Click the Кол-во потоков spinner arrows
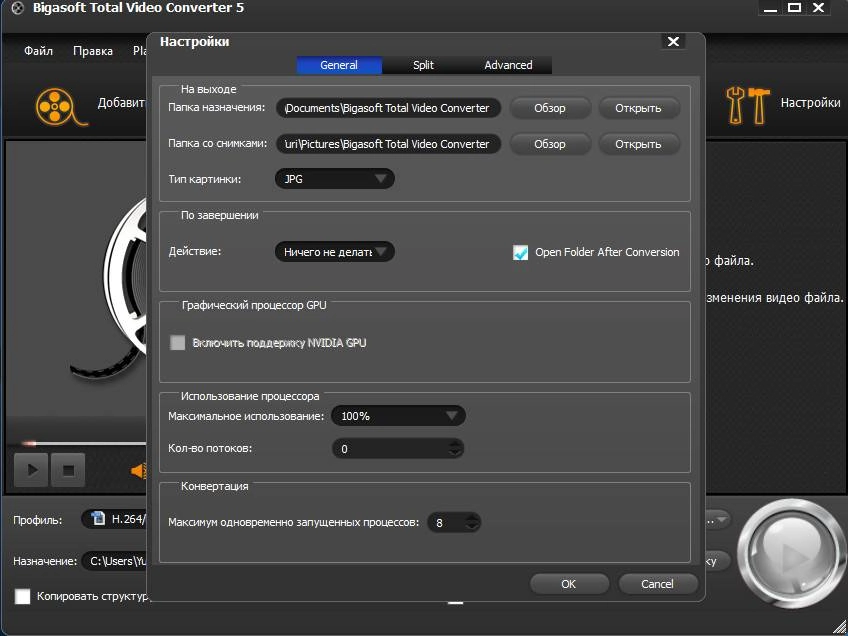 point(456,448)
